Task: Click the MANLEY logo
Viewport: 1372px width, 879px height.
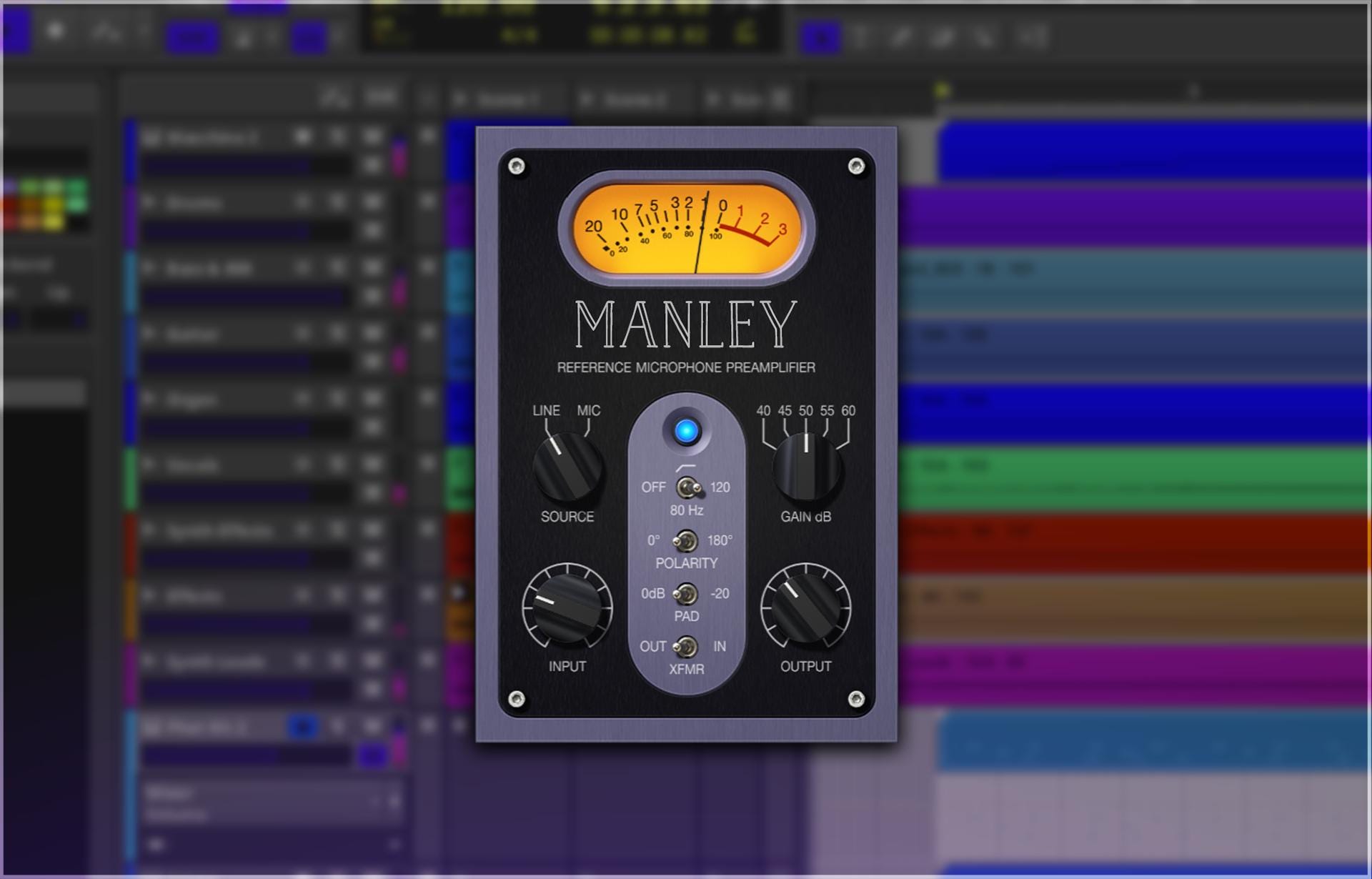Action: coord(687,324)
